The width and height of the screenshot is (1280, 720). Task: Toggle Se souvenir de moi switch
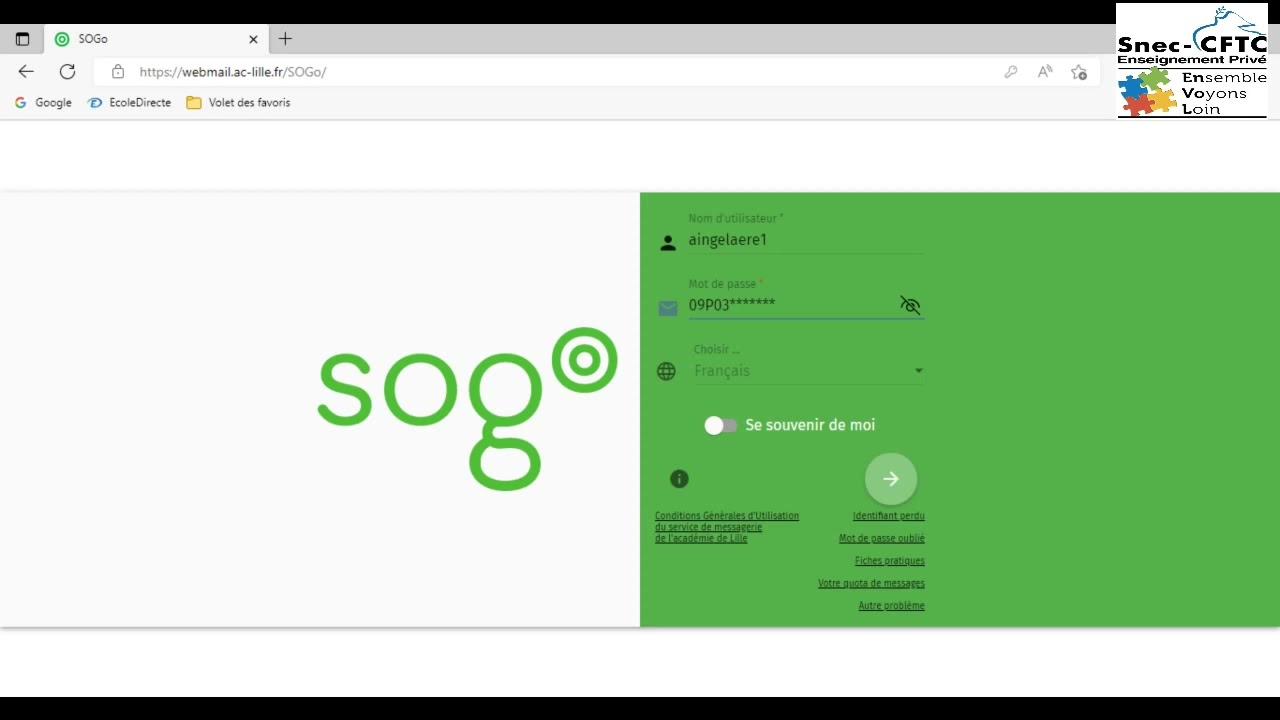click(720, 425)
